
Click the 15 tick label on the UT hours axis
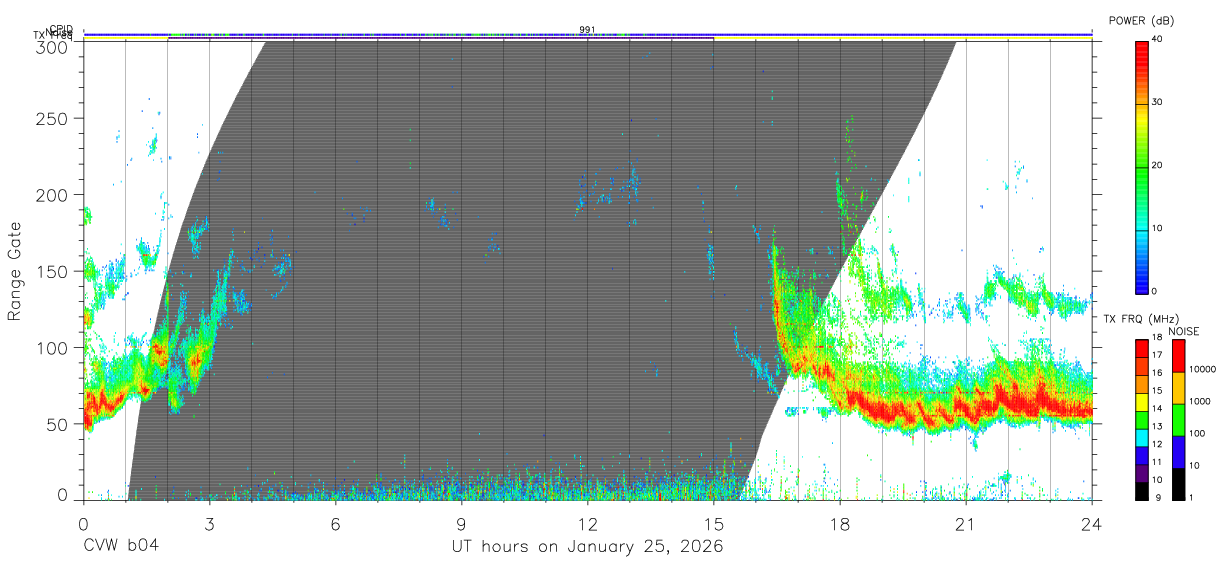click(x=714, y=523)
